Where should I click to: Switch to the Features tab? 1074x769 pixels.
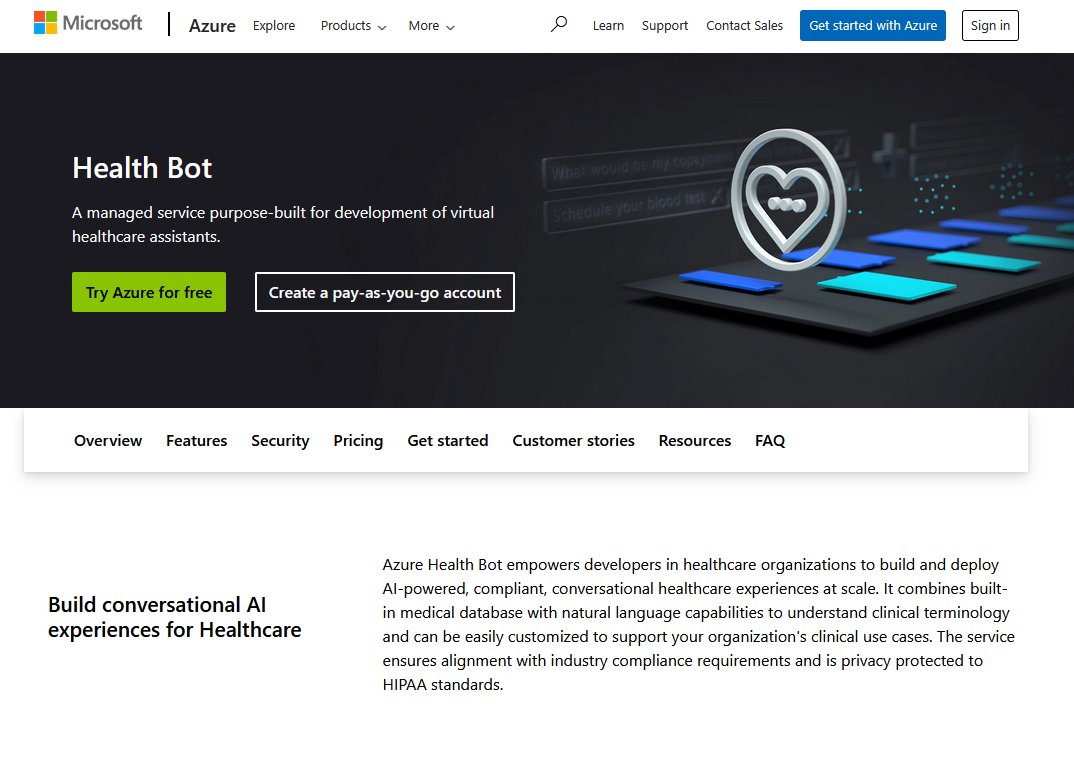[197, 441]
